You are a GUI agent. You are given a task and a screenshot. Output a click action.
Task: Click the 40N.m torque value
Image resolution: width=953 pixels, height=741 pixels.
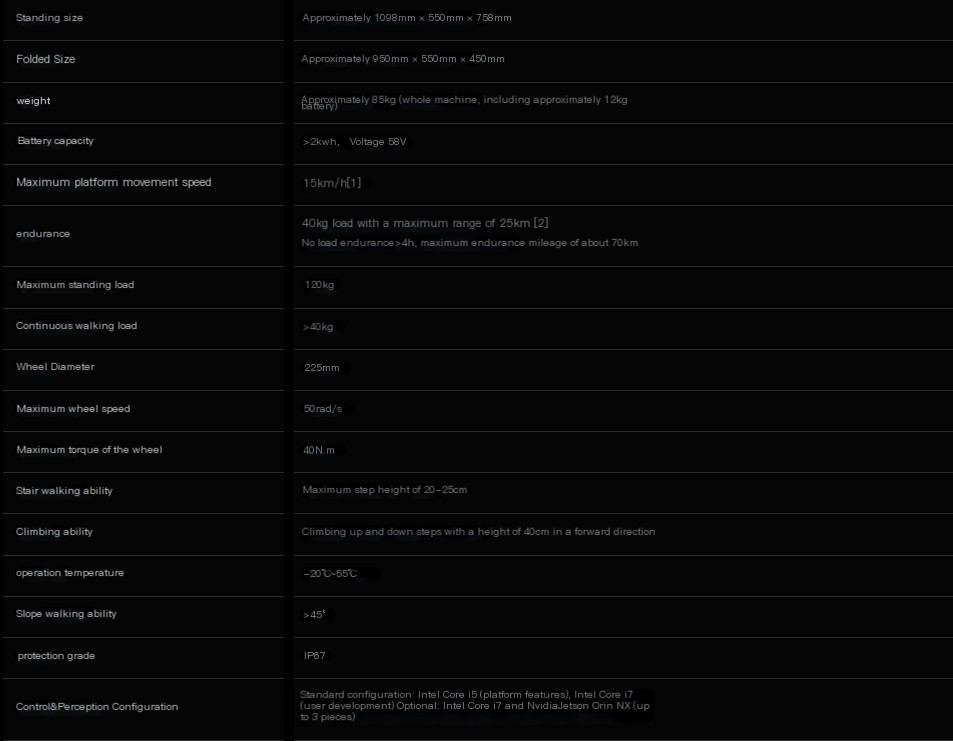pos(318,450)
